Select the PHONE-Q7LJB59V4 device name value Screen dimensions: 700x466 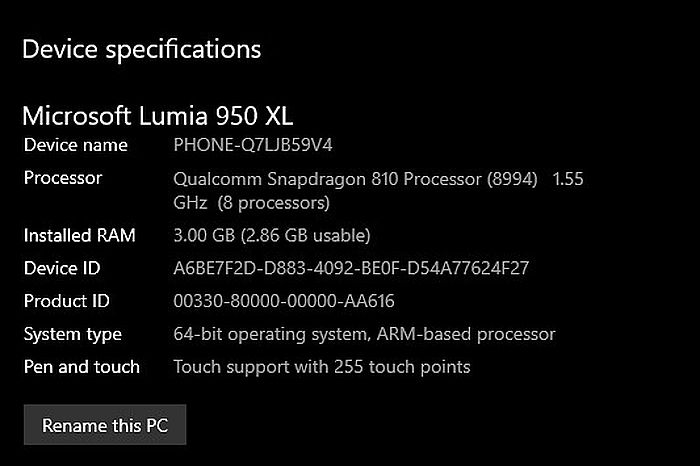pyautogui.click(x=253, y=145)
